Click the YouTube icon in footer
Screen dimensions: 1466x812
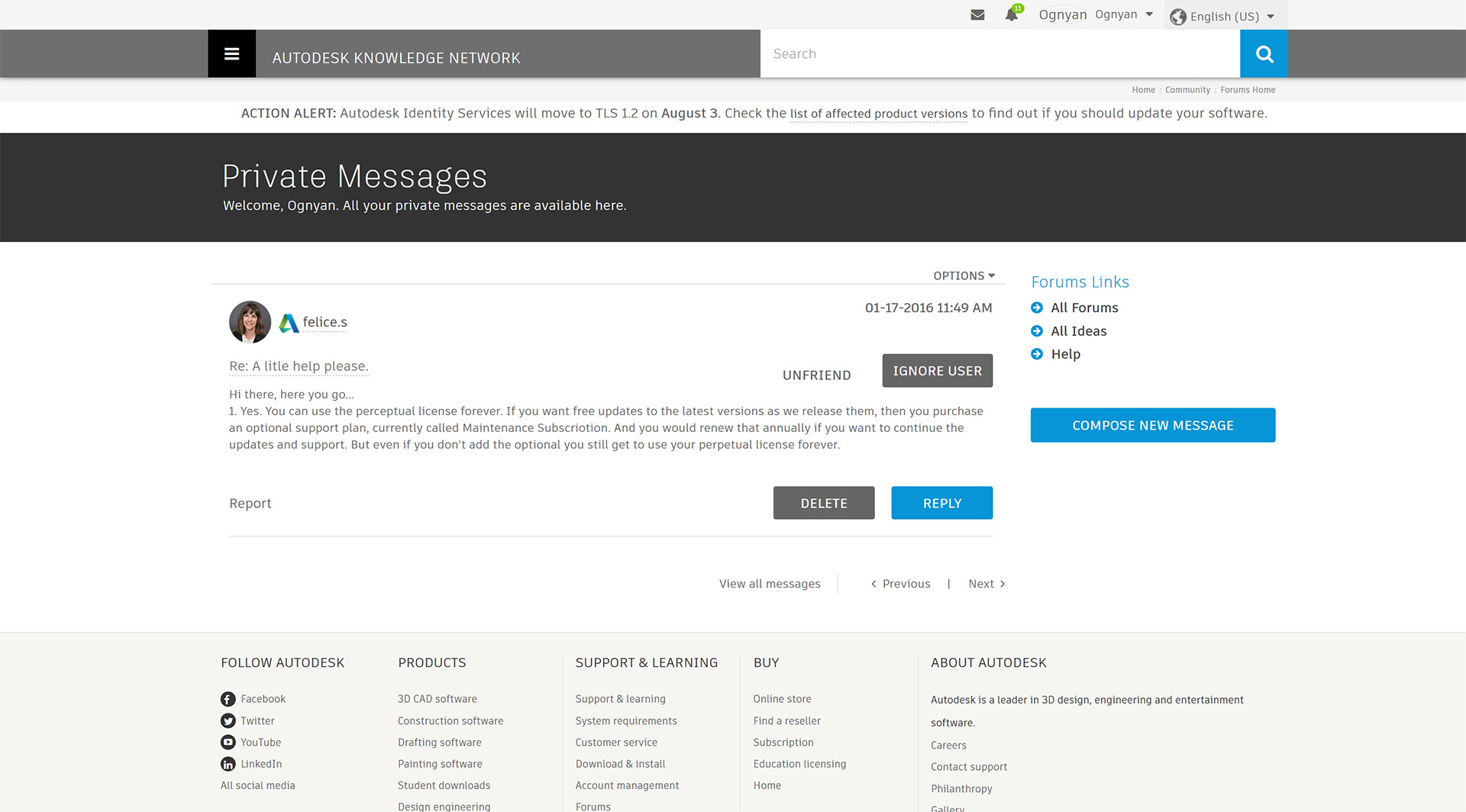pos(228,742)
